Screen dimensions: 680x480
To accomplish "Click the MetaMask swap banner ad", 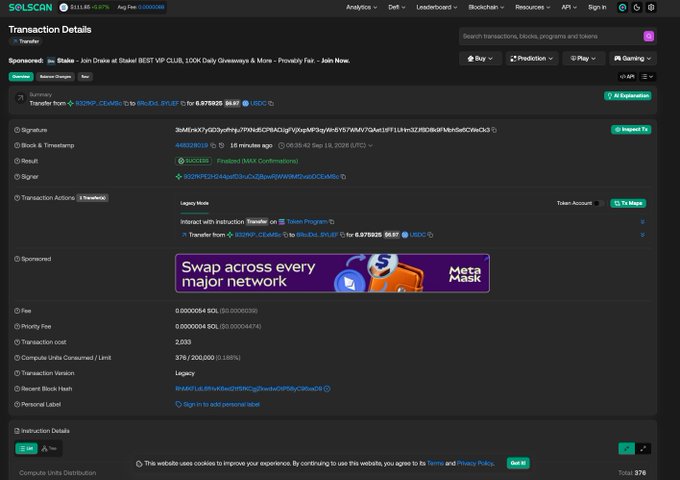I will point(332,273).
